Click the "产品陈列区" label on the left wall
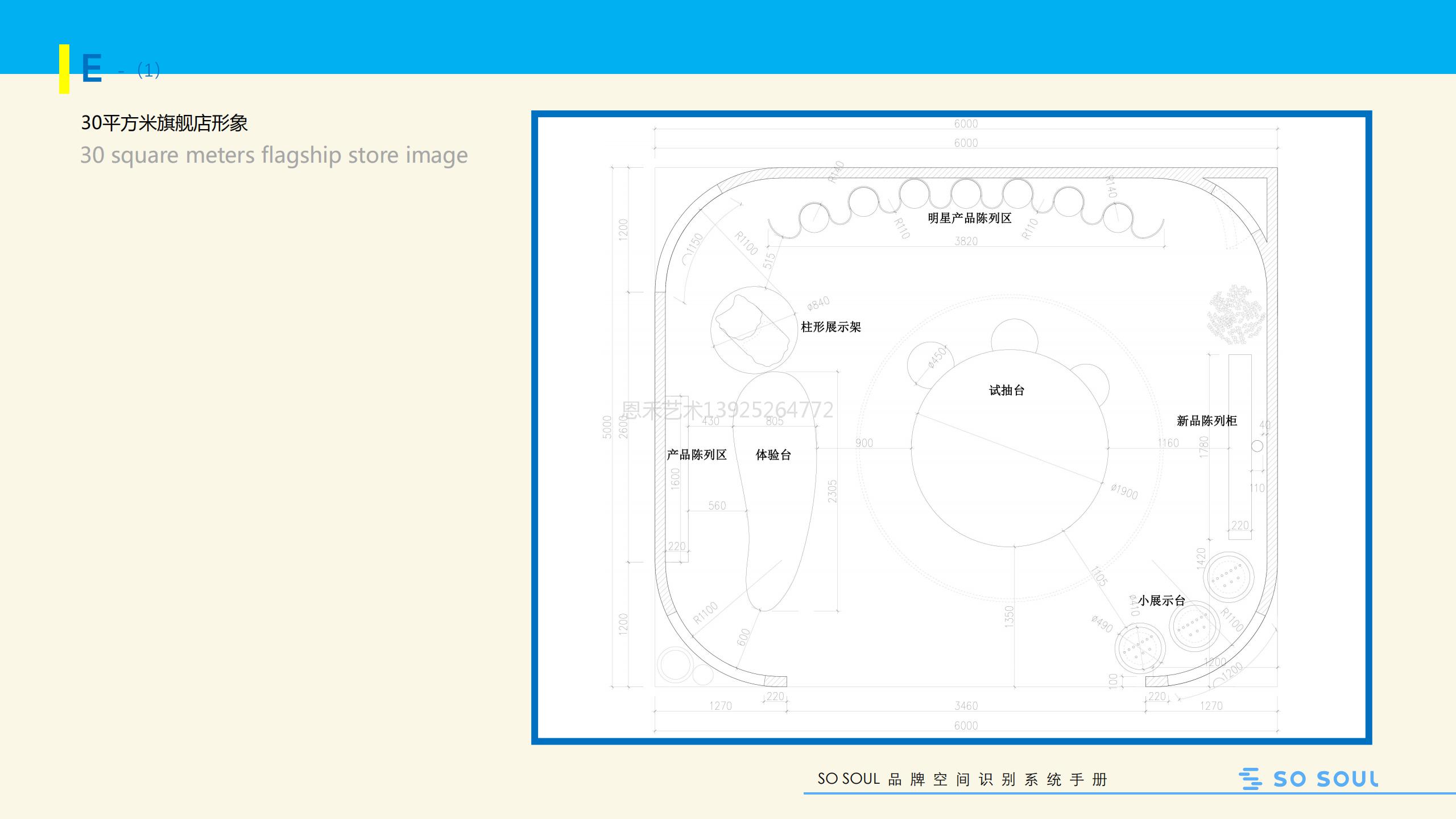 [x=696, y=454]
